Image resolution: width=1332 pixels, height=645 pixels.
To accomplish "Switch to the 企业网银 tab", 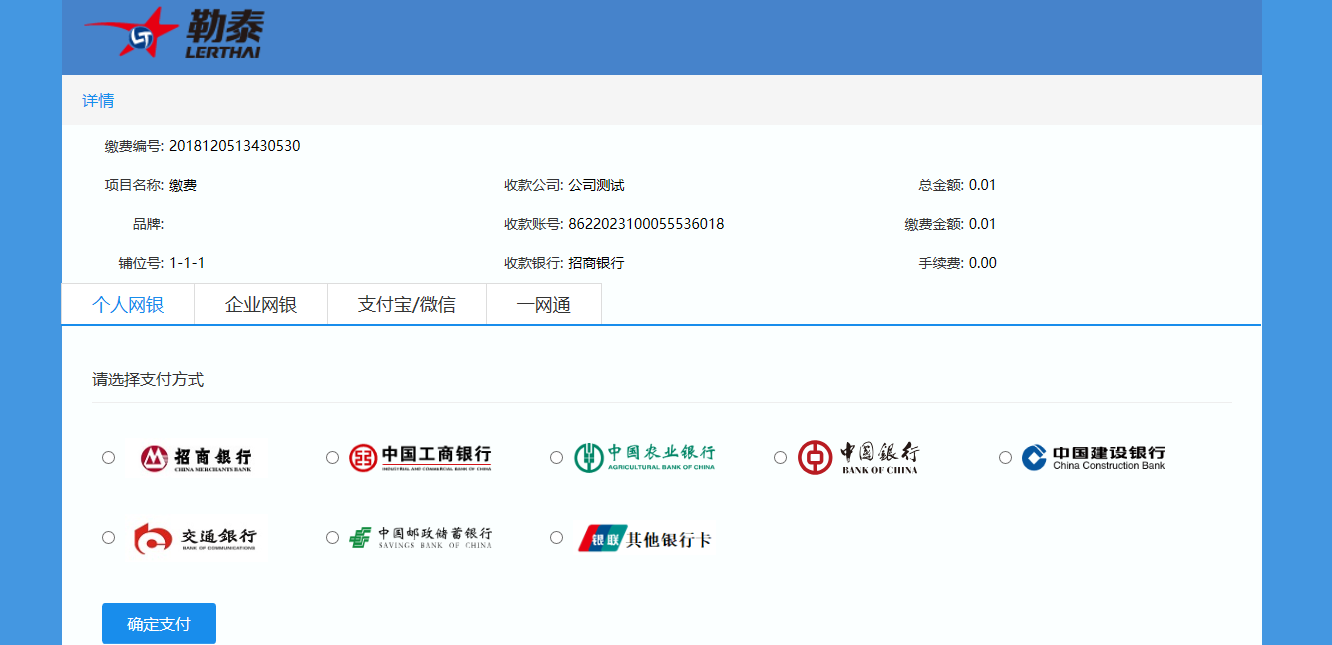I will [261, 305].
